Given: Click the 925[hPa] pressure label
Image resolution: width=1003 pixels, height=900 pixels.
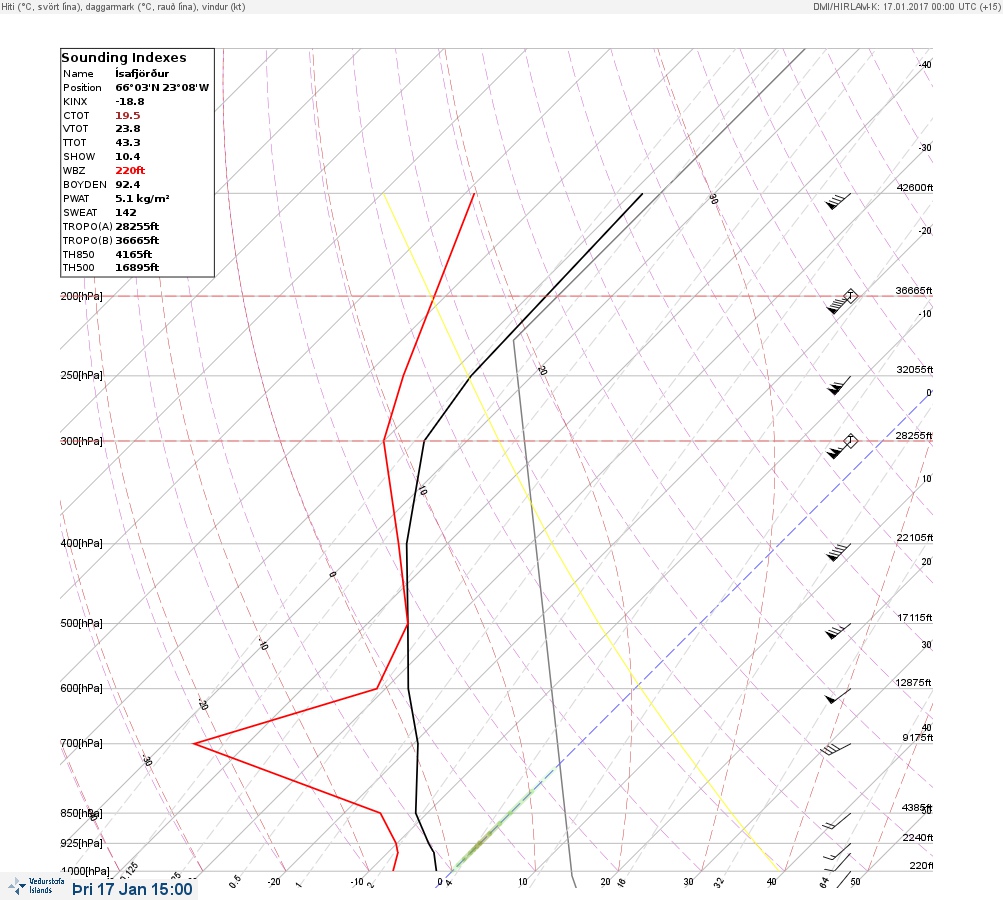Looking at the screenshot, I should tap(81, 843).
